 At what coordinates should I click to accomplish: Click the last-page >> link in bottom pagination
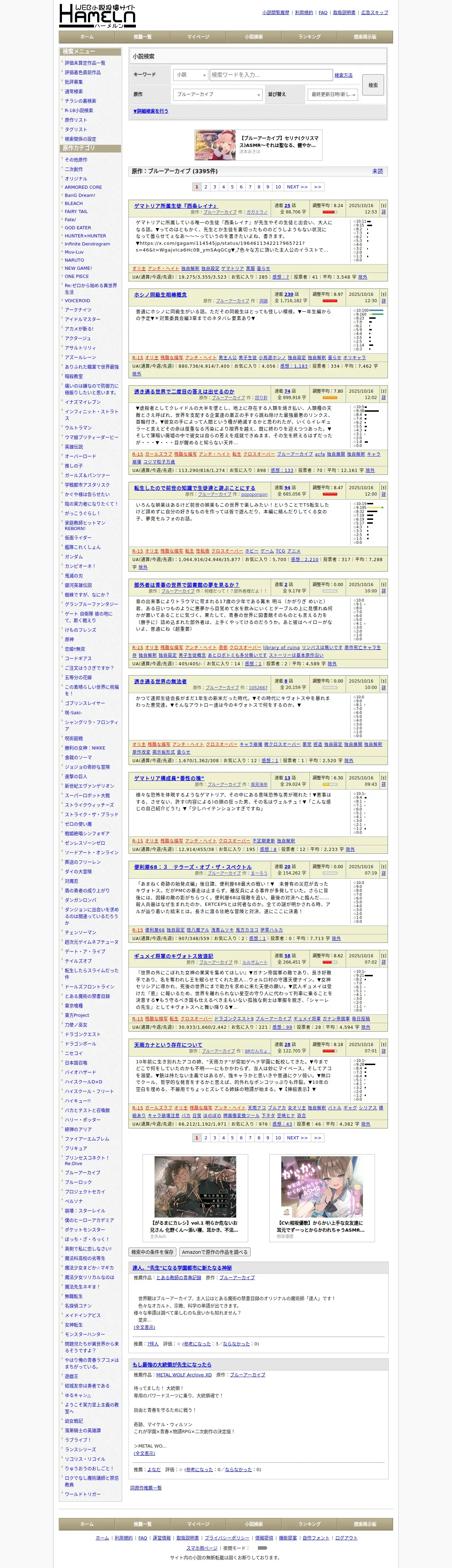click(x=318, y=1137)
